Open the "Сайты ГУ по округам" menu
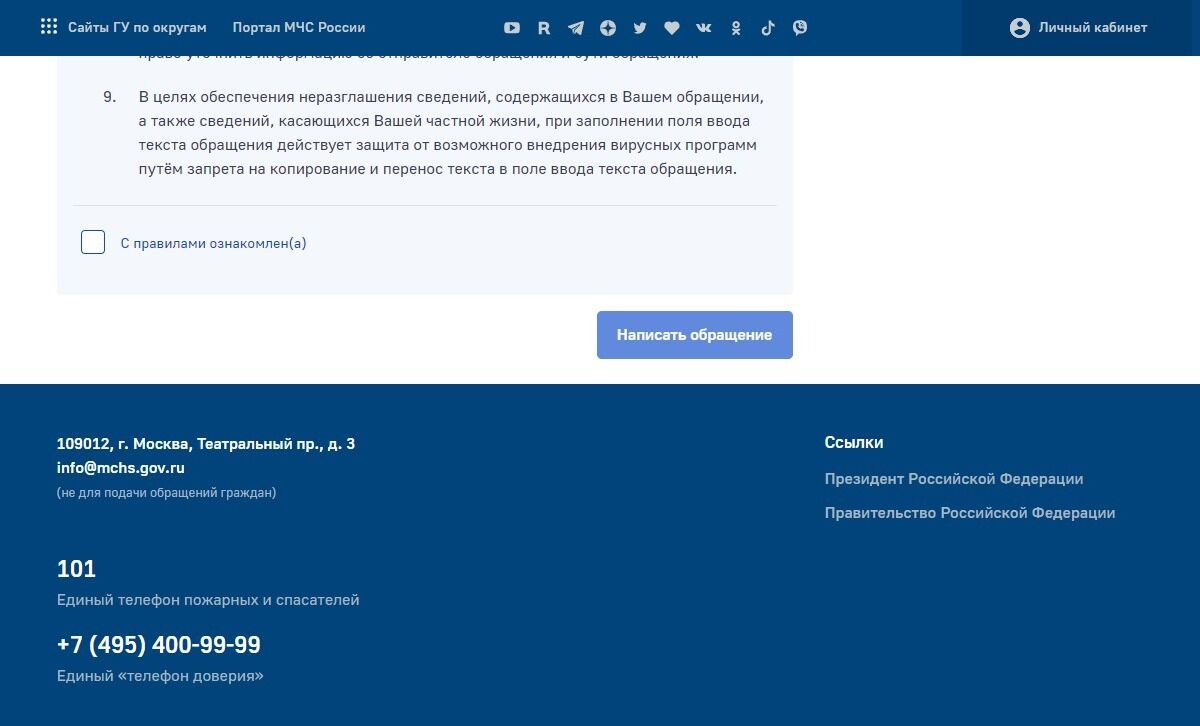1200x726 pixels. 137,28
